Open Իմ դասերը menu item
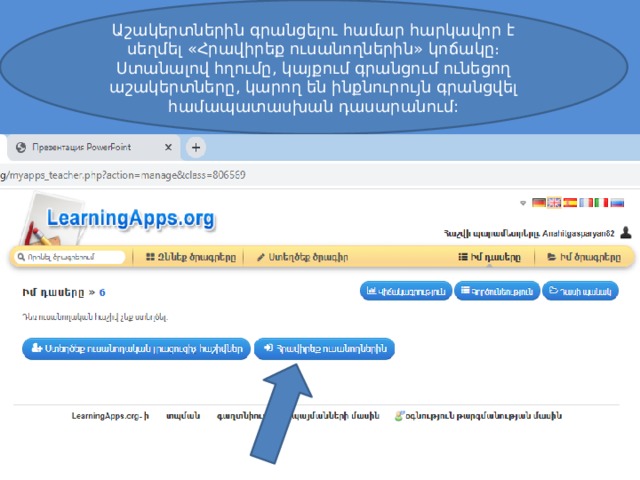Image resolution: width=640 pixels, height=480 pixels. click(489, 257)
